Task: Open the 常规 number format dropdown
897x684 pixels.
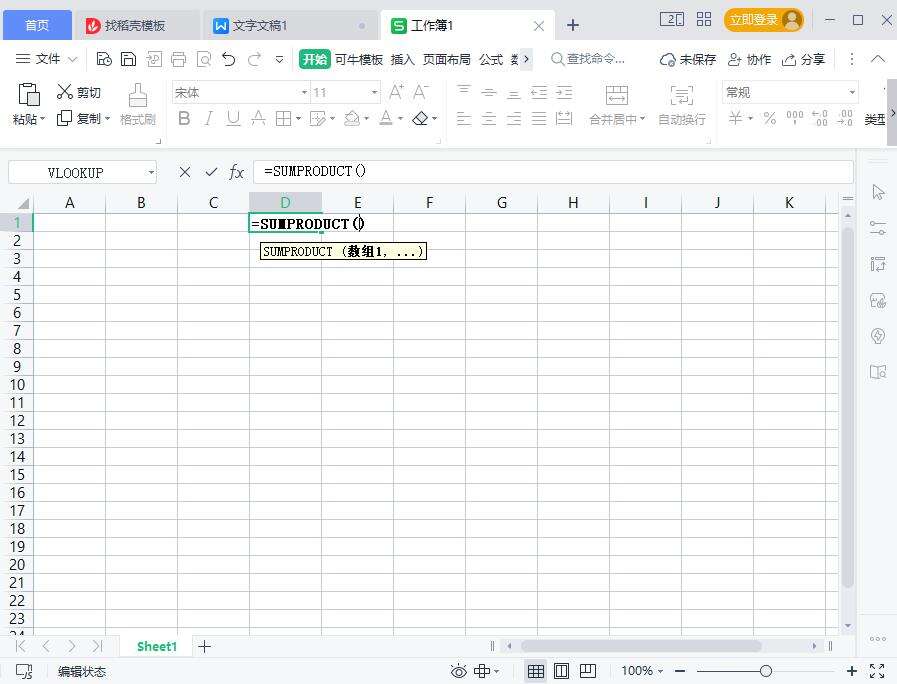Action: tap(852, 92)
